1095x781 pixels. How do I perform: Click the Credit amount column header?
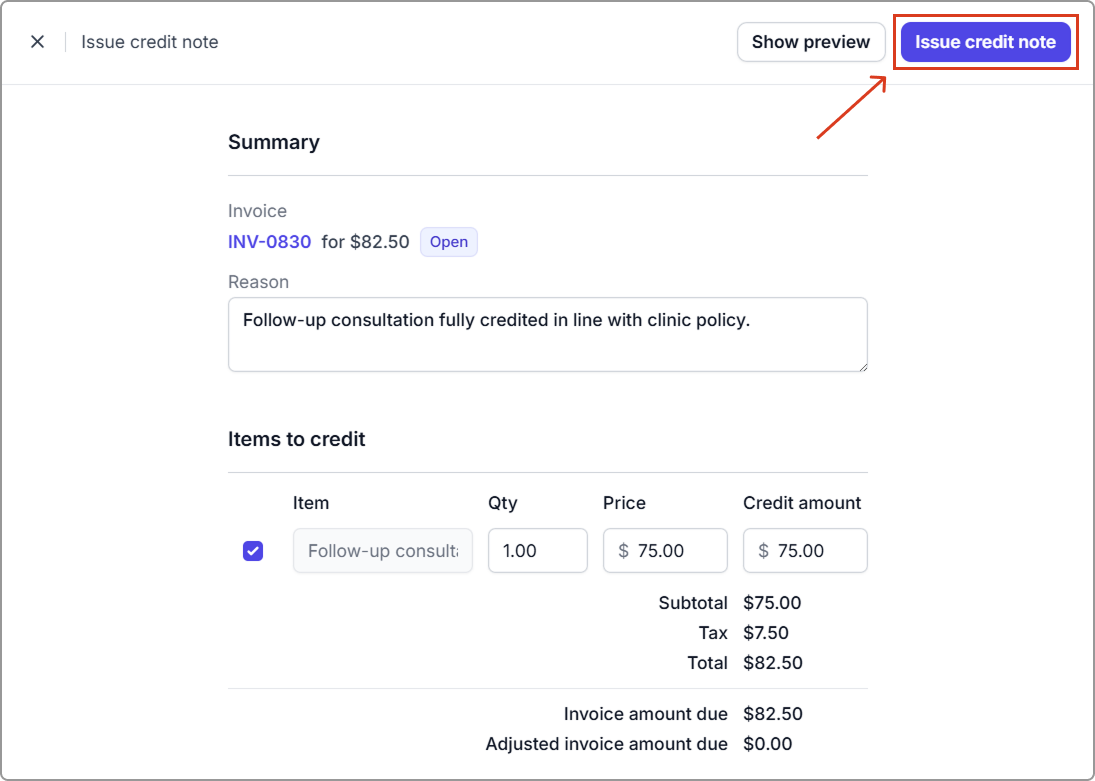pos(801,503)
